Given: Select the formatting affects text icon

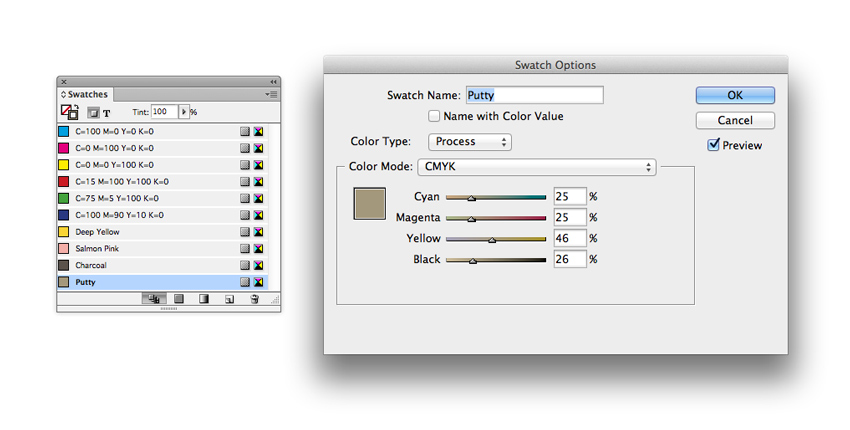Looking at the screenshot, I should coord(107,113).
